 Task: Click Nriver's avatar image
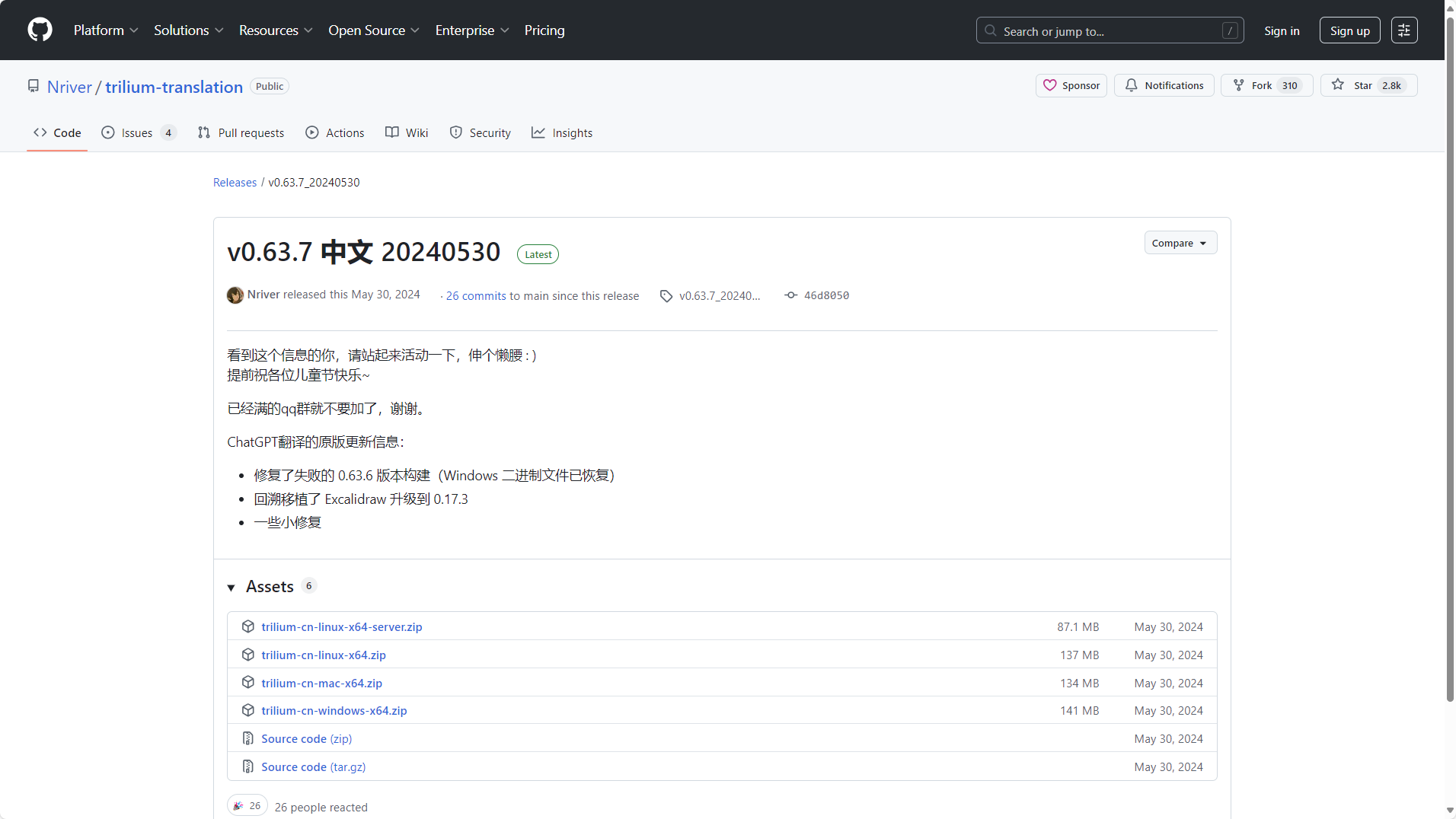[x=235, y=295]
